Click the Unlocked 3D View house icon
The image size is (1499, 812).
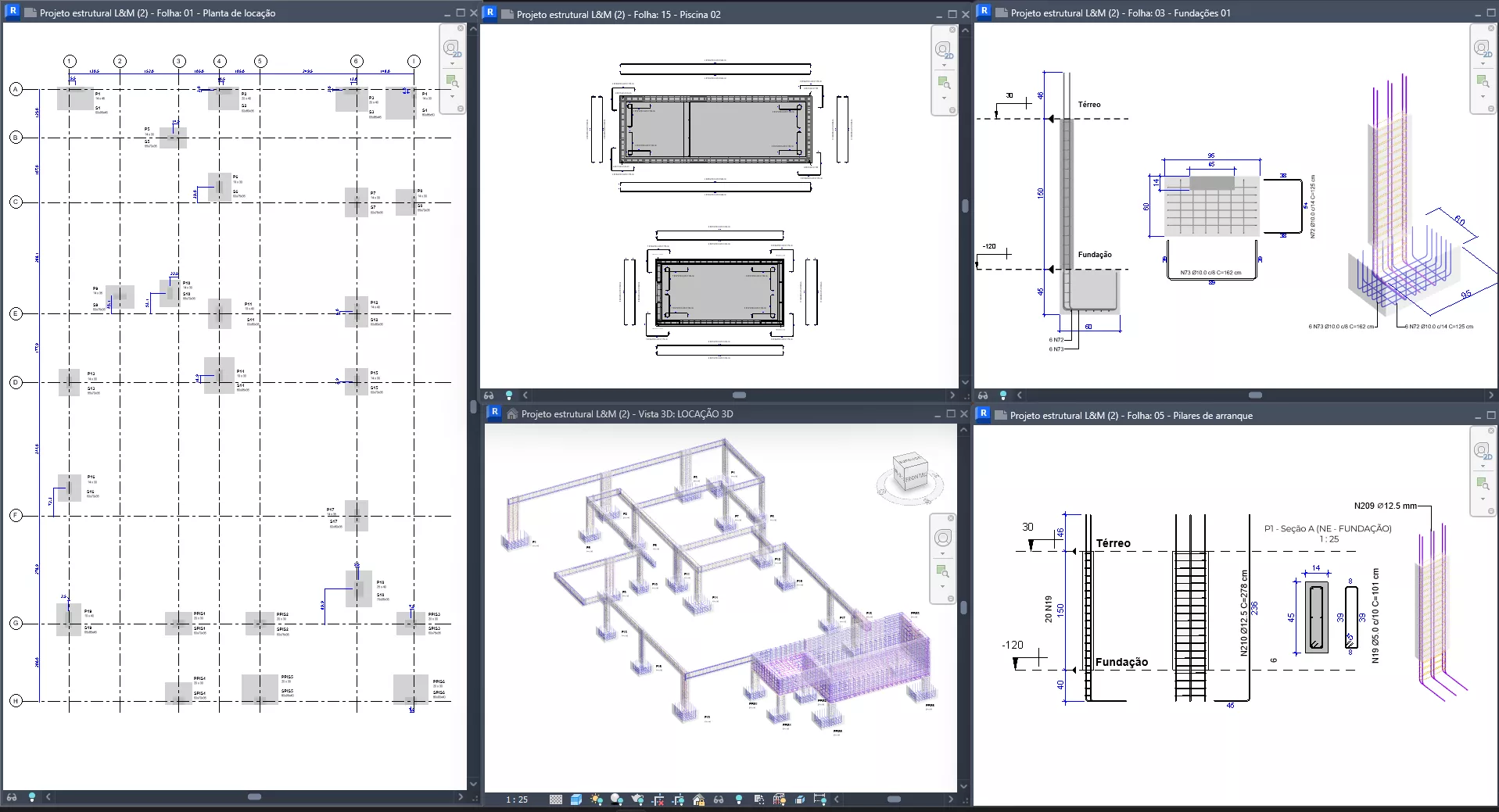[698, 799]
